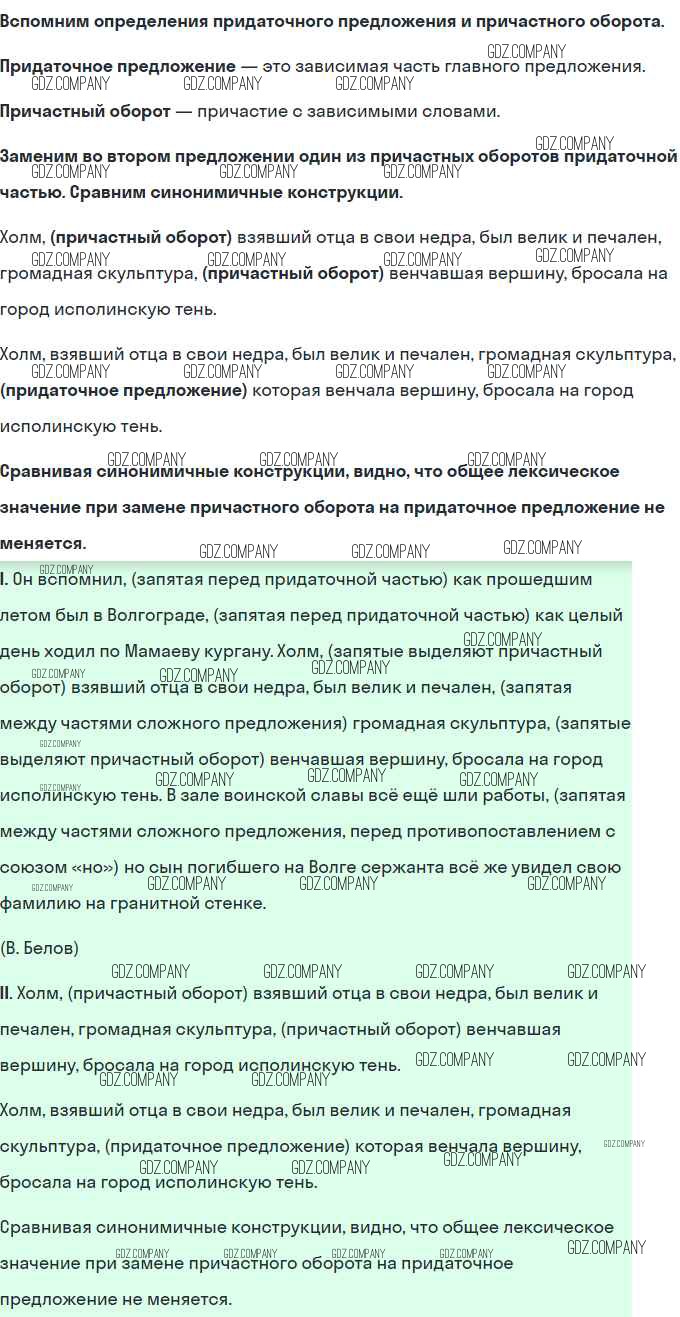Click the top heading starting with "Вспомним определения"
The image size is (680, 1317).
[331, 21]
